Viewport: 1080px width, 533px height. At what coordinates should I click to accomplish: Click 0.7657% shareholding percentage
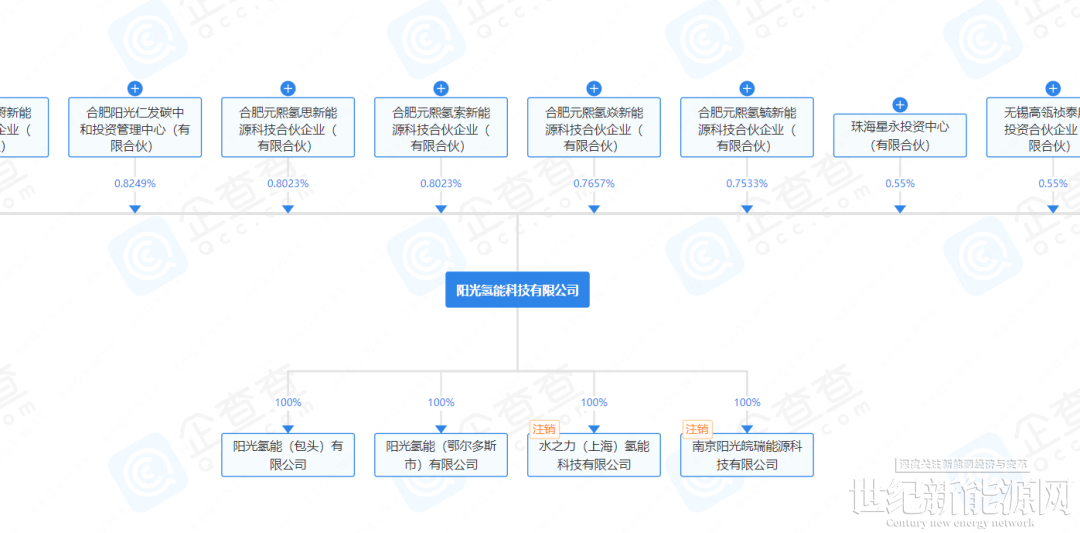(594, 184)
